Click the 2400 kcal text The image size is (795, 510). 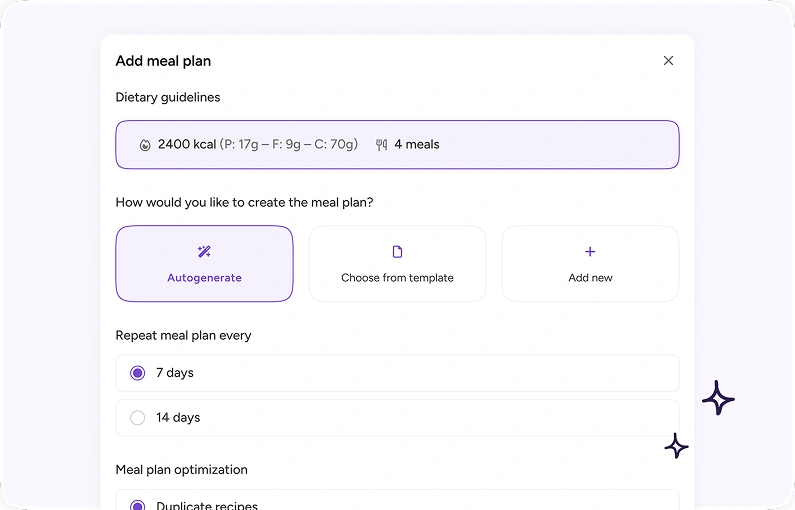(x=187, y=144)
